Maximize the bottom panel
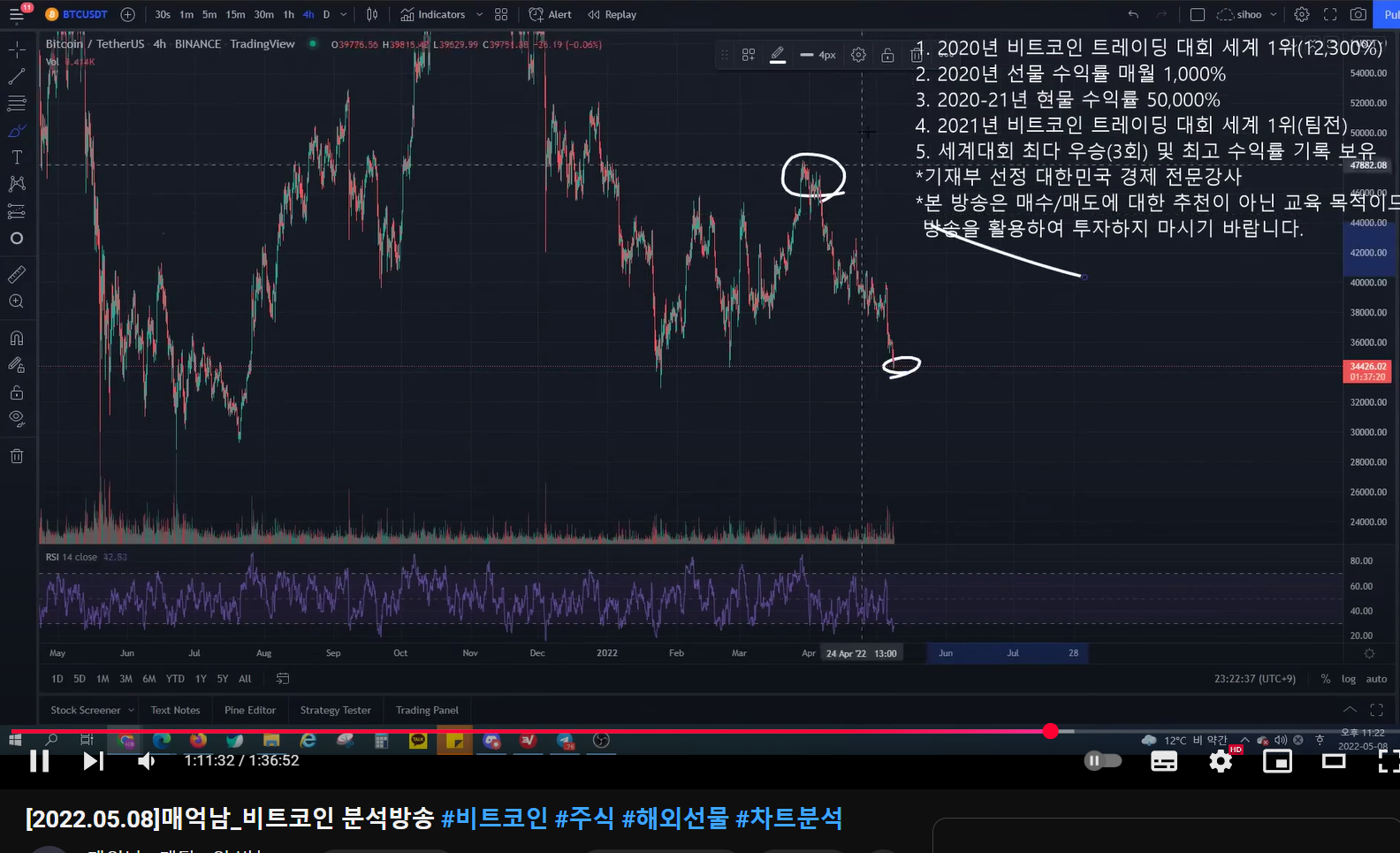The image size is (1400, 853). pos(1376,710)
